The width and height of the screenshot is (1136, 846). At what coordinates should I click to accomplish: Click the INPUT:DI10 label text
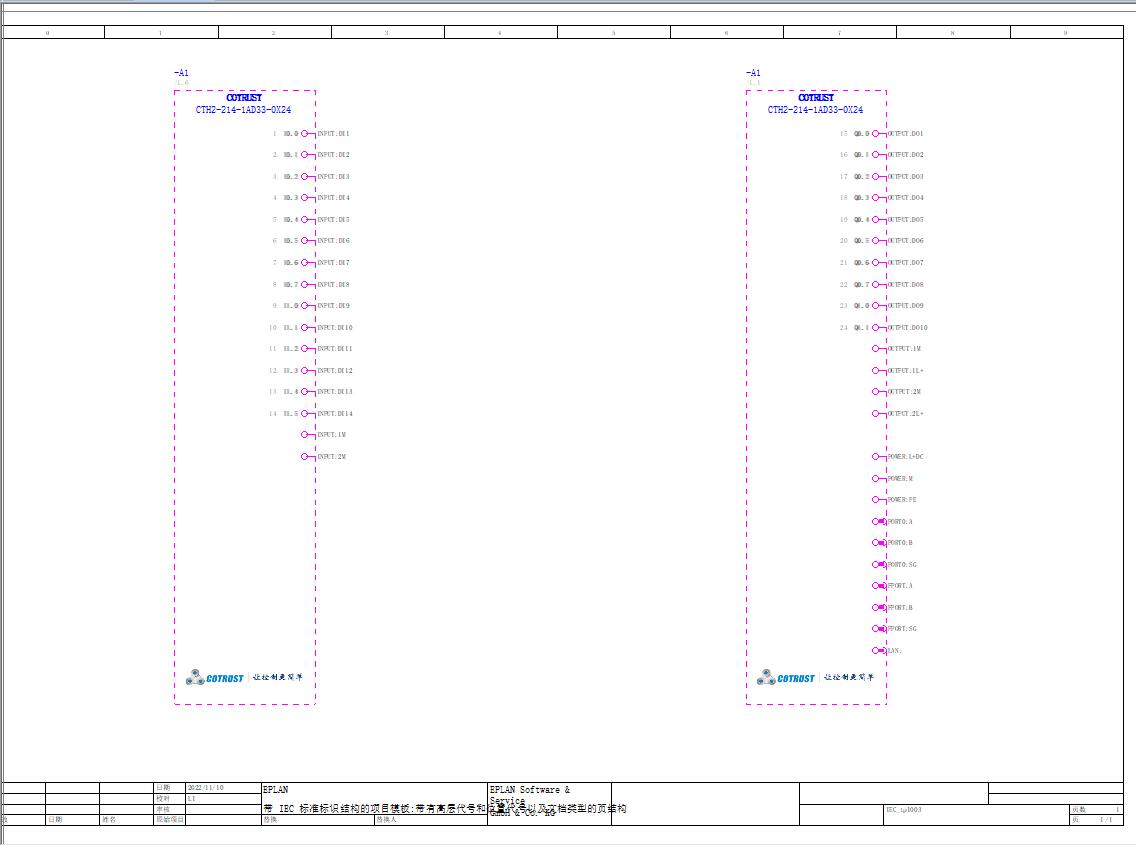(335, 327)
